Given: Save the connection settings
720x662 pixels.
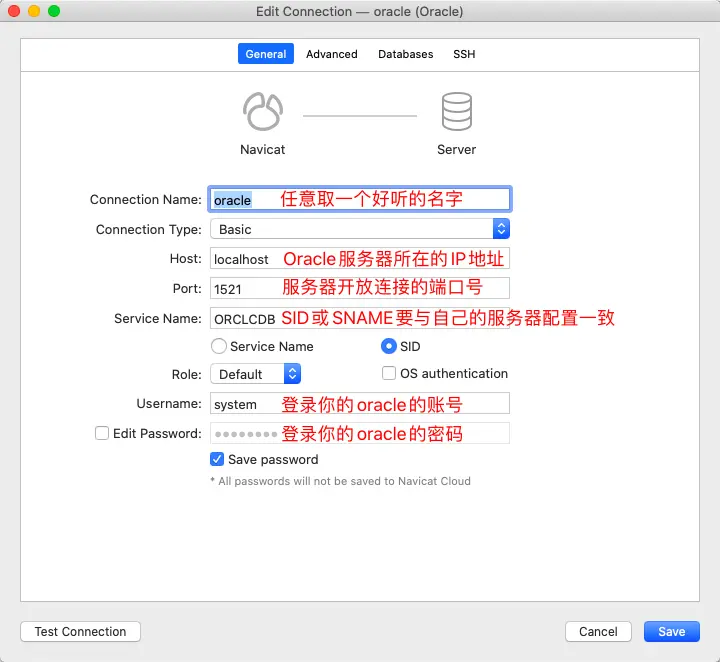Looking at the screenshot, I should coord(672,632).
